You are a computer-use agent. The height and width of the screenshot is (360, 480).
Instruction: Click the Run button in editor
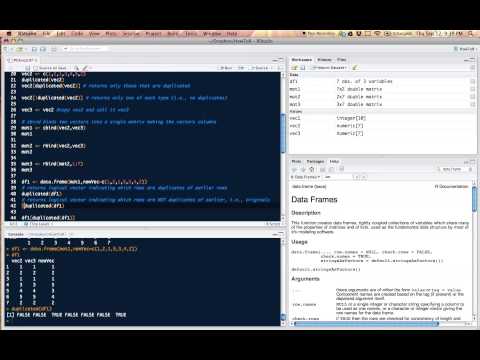click(x=226, y=68)
